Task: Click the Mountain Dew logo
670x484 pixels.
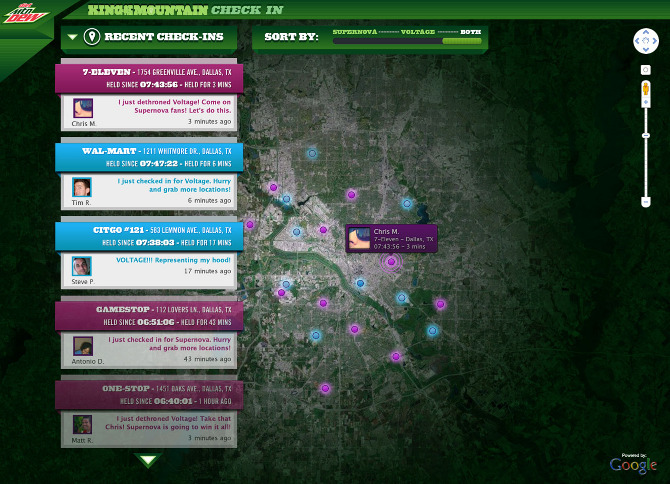Action: (x=25, y=14)
